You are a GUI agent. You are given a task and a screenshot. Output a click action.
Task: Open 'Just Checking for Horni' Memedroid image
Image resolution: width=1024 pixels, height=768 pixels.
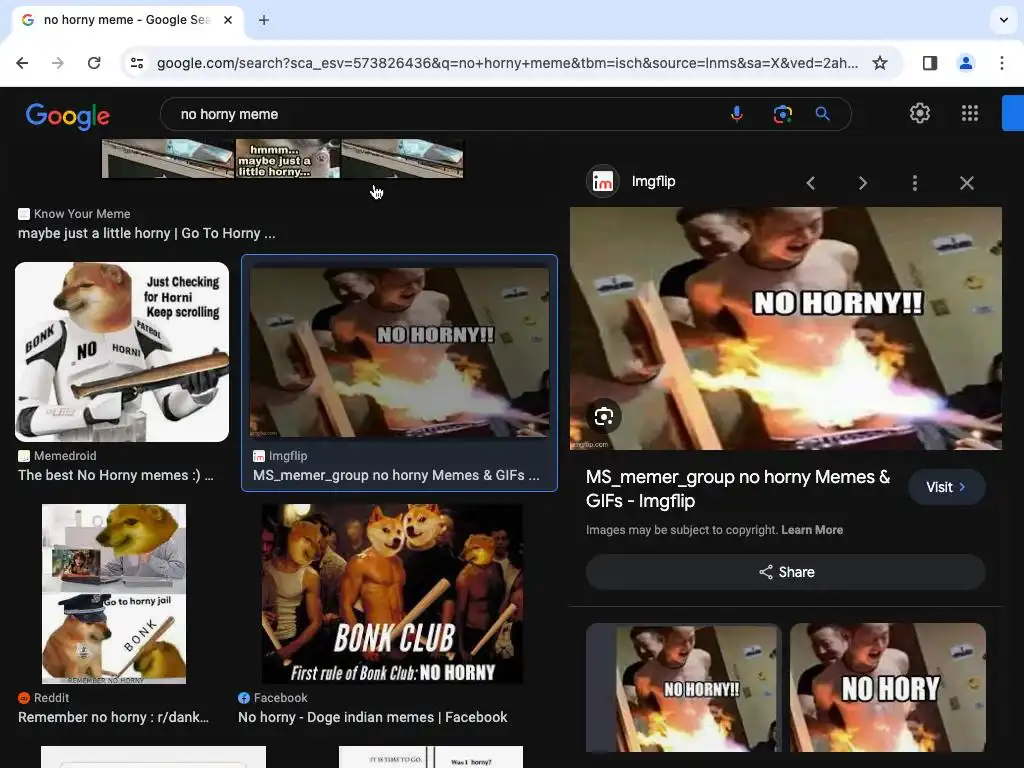[x=122, y=352]
